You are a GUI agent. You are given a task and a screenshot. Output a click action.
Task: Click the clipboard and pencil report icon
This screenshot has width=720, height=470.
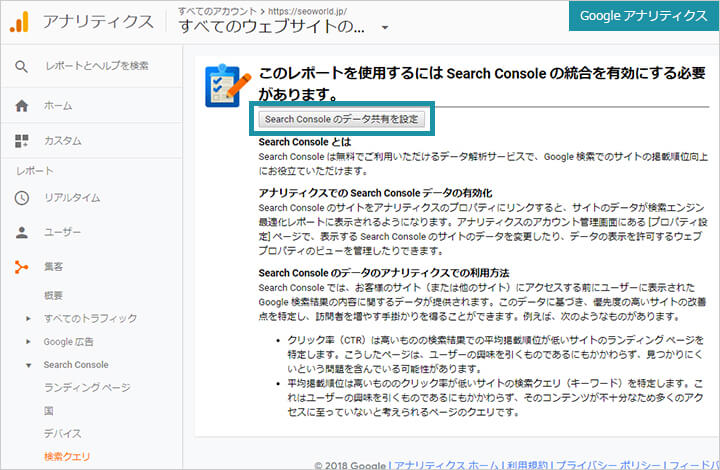click(x=228, y=85)
